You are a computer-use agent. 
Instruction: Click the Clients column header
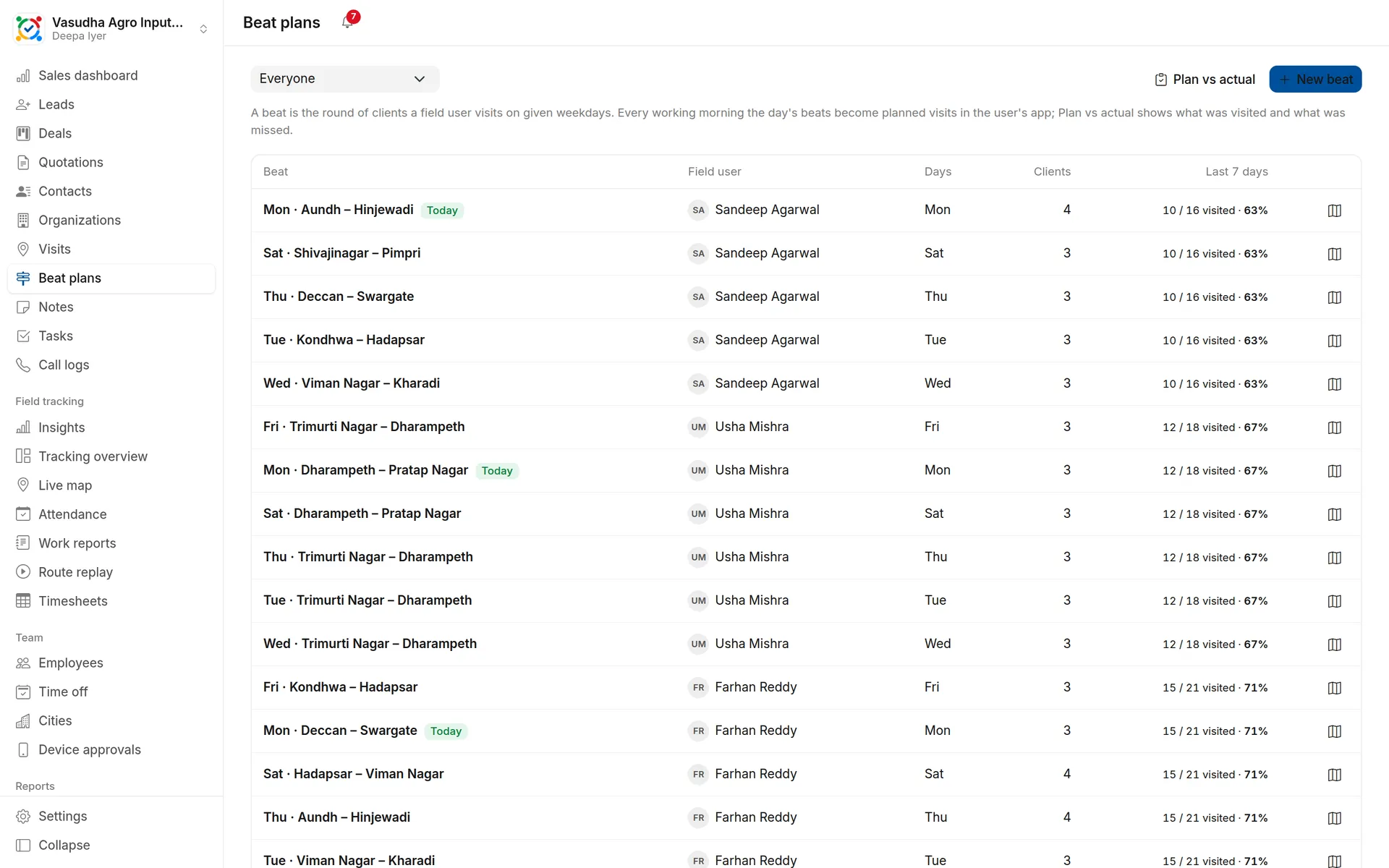(1052, 171)
